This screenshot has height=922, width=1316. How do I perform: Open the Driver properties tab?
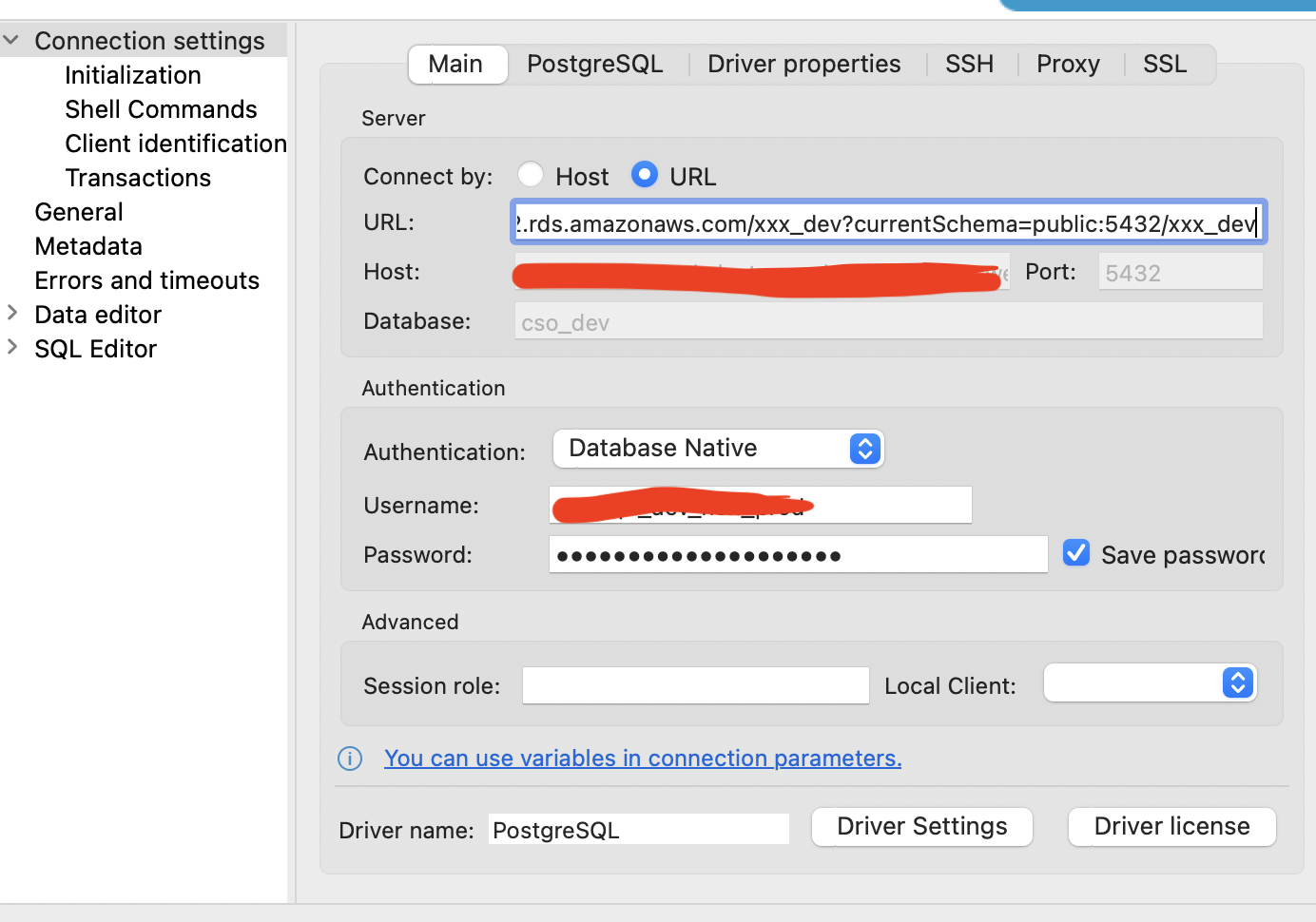pyautogui.click(x=803, y=64)
